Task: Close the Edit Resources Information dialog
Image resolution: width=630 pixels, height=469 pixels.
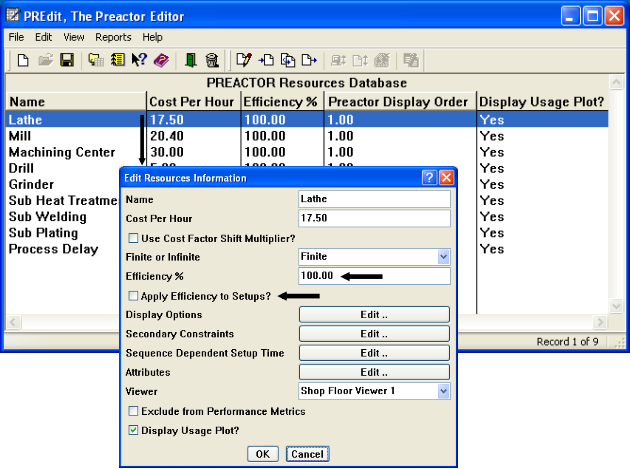Action: click(446, 177)
